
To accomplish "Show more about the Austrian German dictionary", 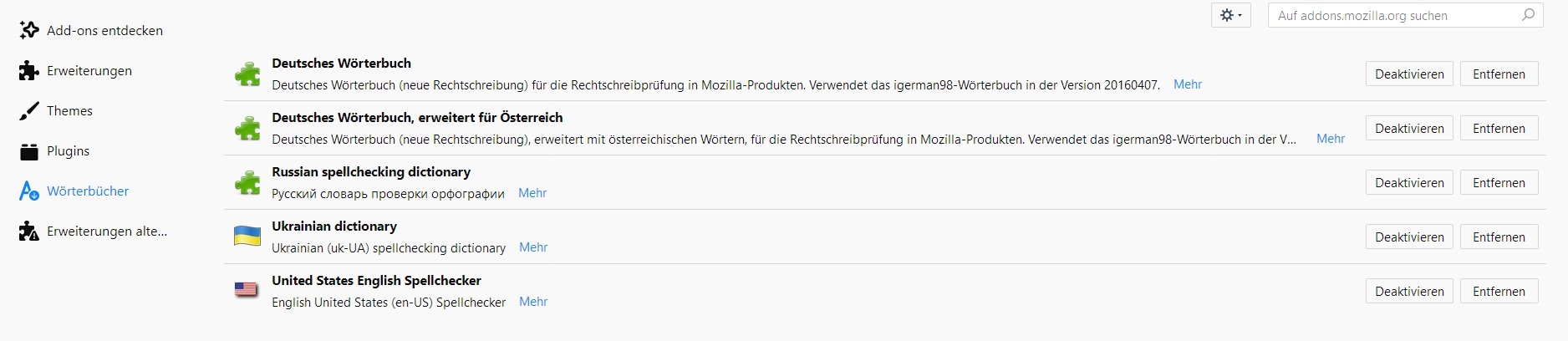I will coord(1331,139).
